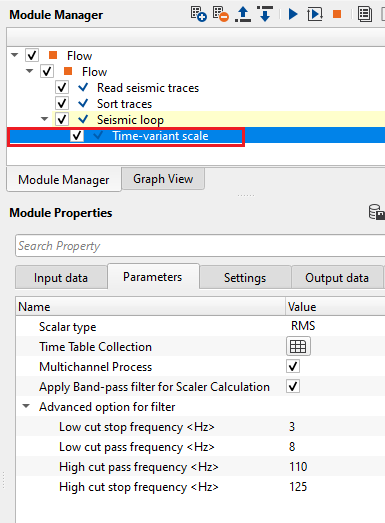Run the flow with the play icon
Viewport: 385px width, 523px height.
coord(293,14)
